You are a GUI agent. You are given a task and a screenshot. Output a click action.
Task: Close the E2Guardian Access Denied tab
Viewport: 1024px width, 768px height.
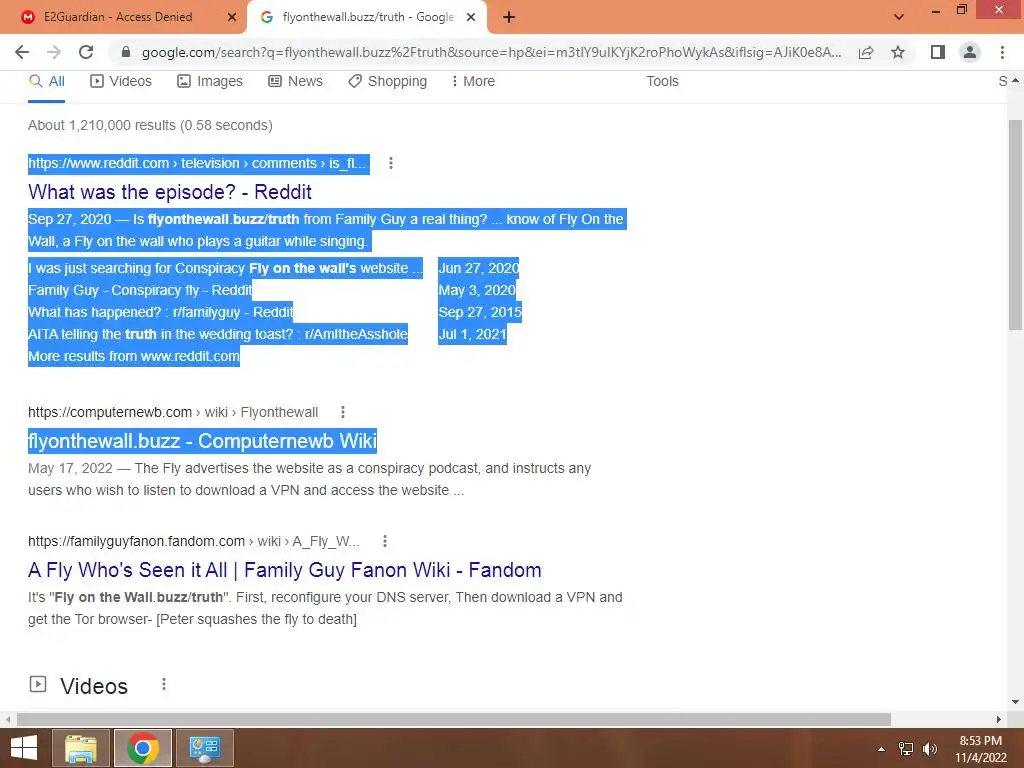click(232, 17)
